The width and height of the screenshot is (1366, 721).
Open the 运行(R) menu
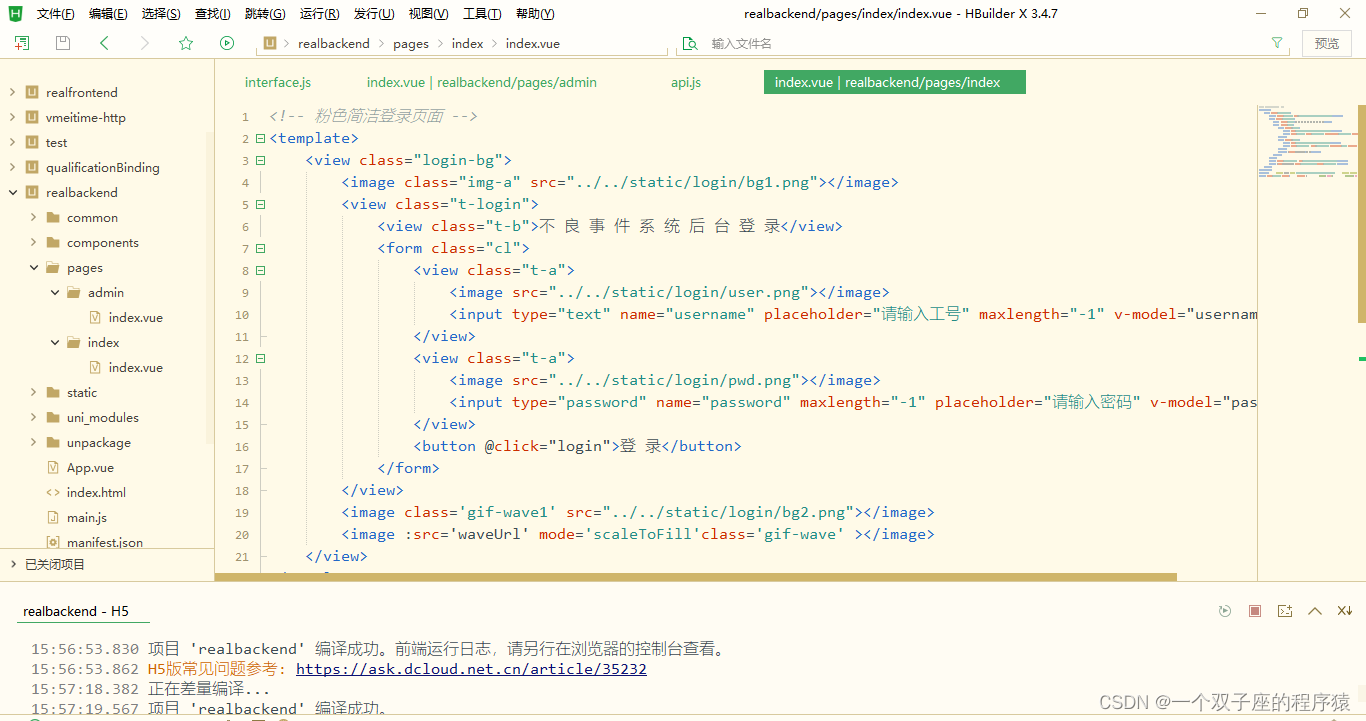[x=319, y=14]
